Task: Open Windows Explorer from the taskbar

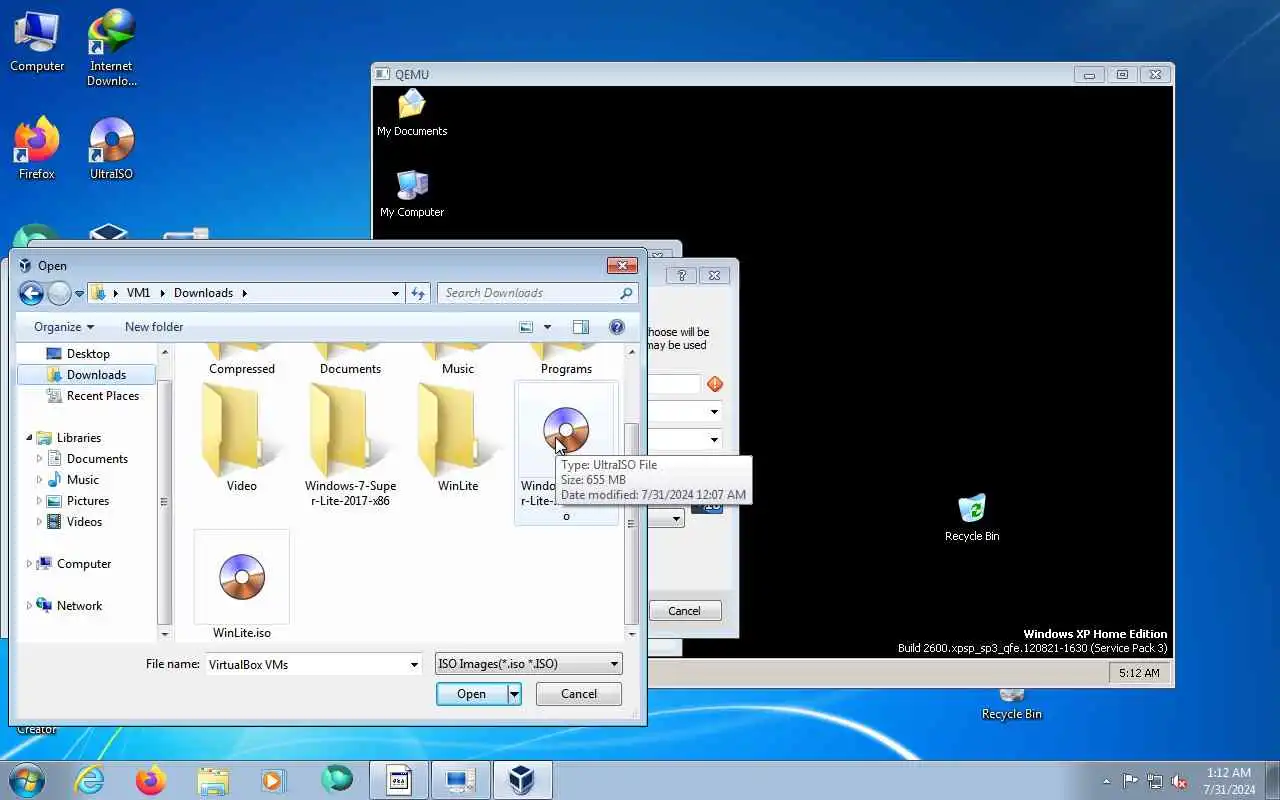Action: click(x=213, y=780)
